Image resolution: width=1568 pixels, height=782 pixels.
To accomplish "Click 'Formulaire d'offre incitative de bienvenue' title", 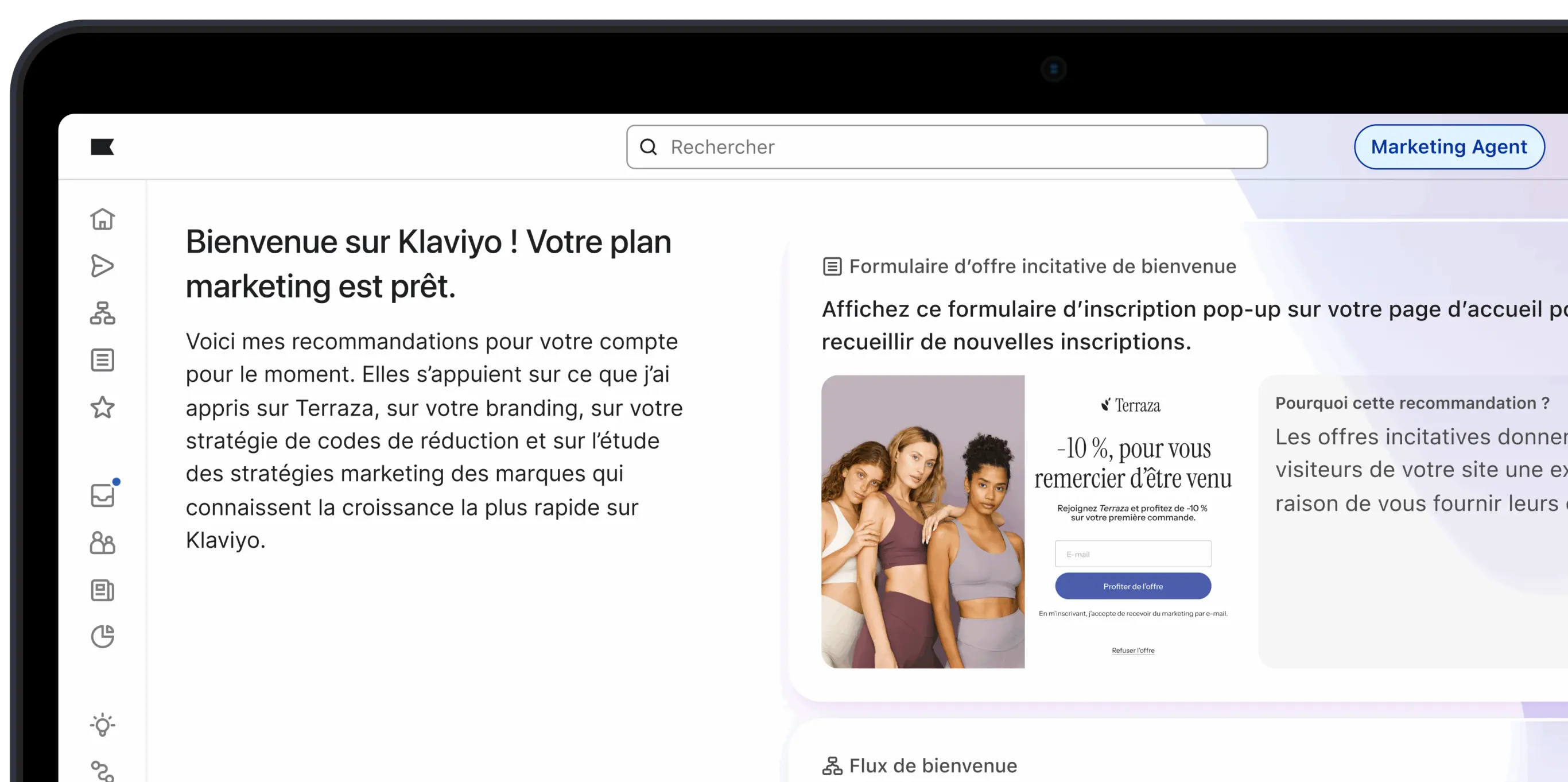I will click(x=1043, y=266).
